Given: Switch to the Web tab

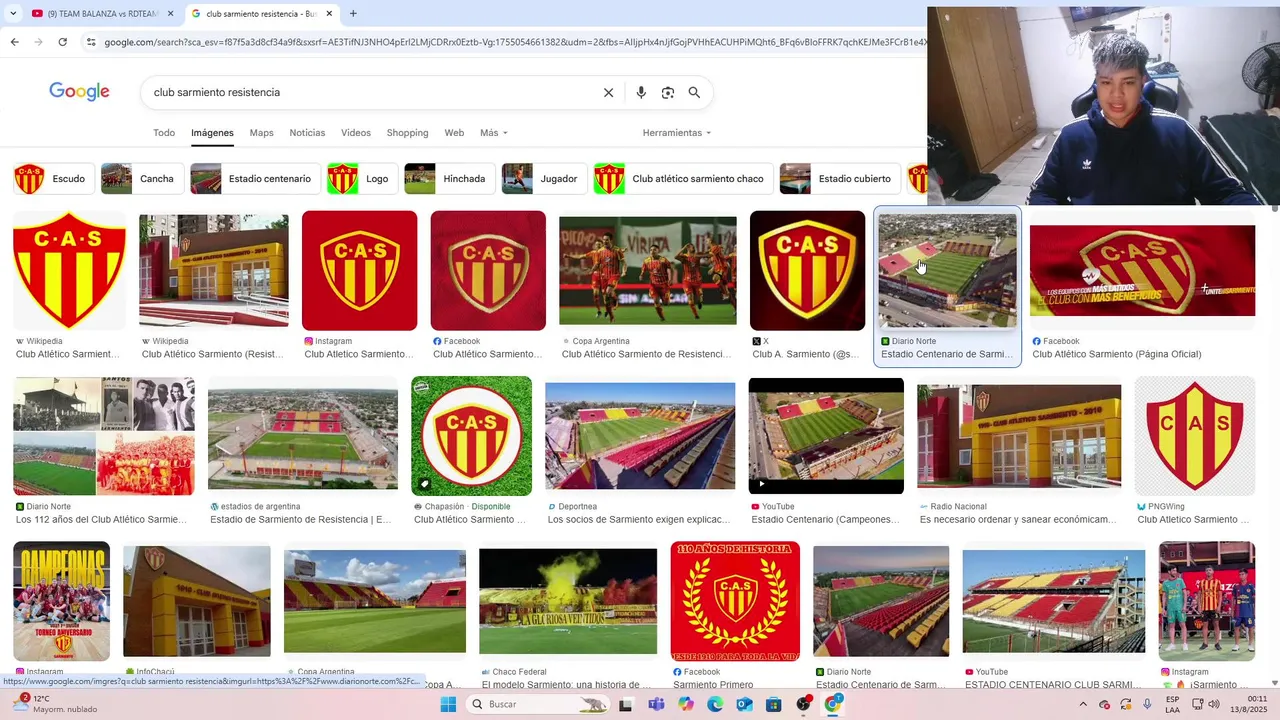Looking at the screenshot, I should point(454,133).
